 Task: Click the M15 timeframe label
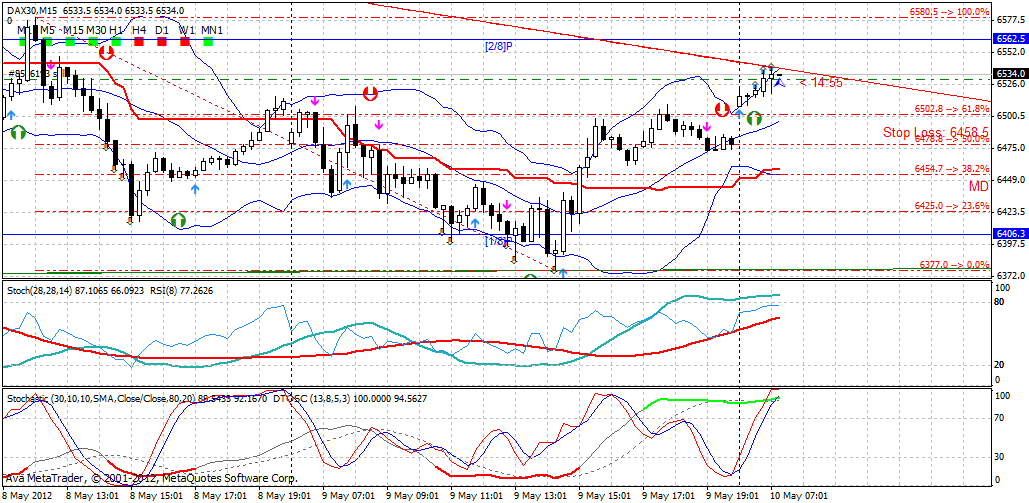pyautogui.click(x=74, y=30)
